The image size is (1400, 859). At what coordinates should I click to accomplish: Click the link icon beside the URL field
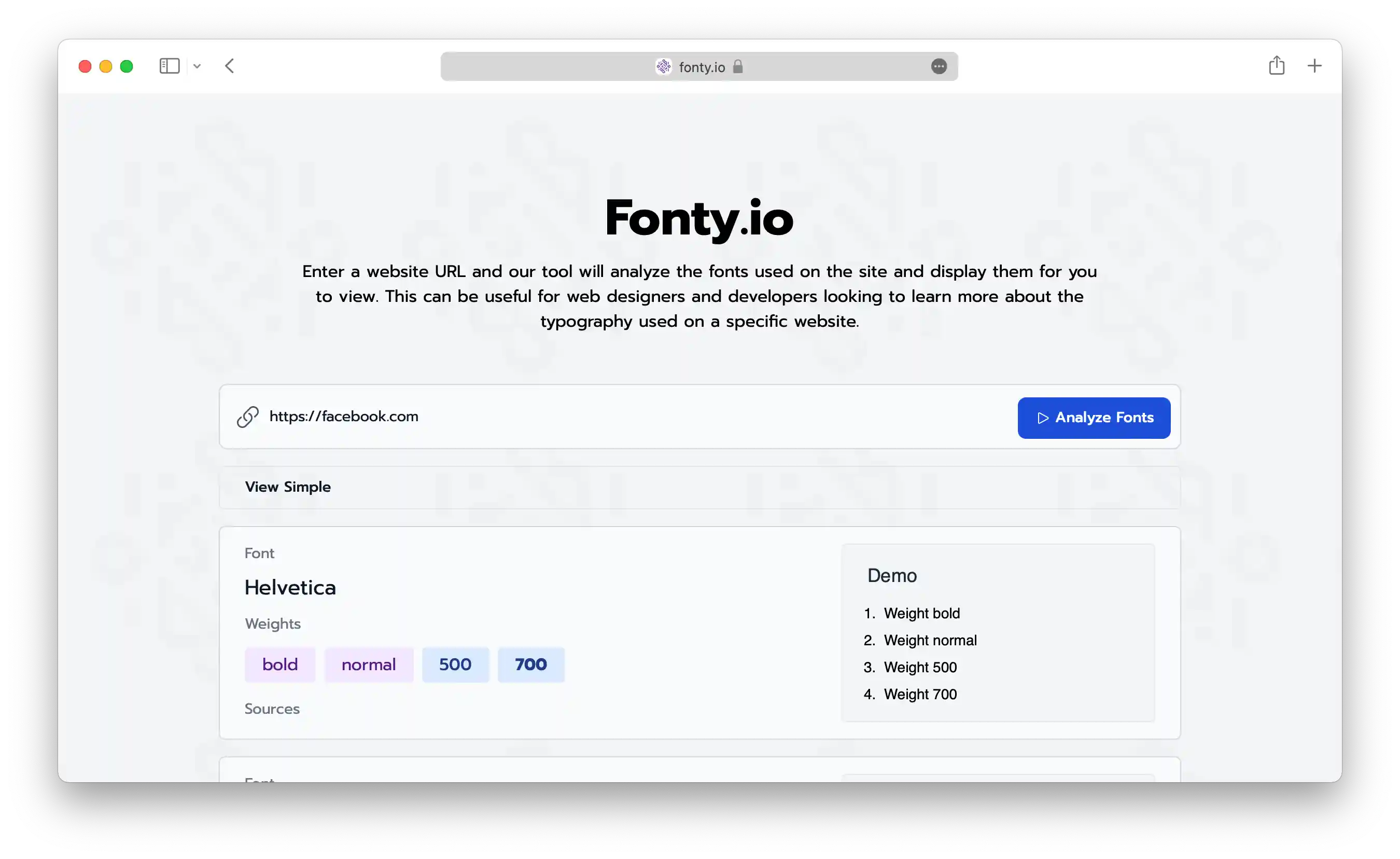(x=247, y=417)
